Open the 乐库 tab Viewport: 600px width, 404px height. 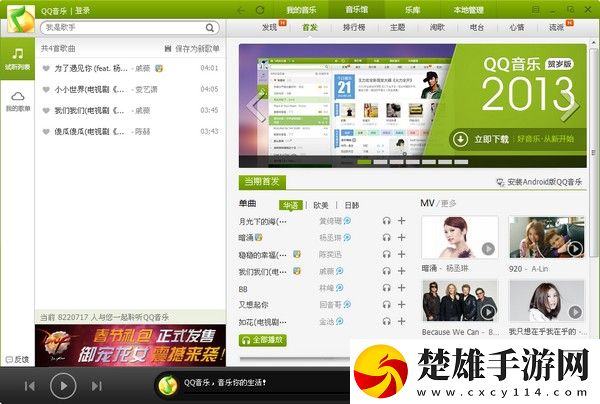click(412, 10)
